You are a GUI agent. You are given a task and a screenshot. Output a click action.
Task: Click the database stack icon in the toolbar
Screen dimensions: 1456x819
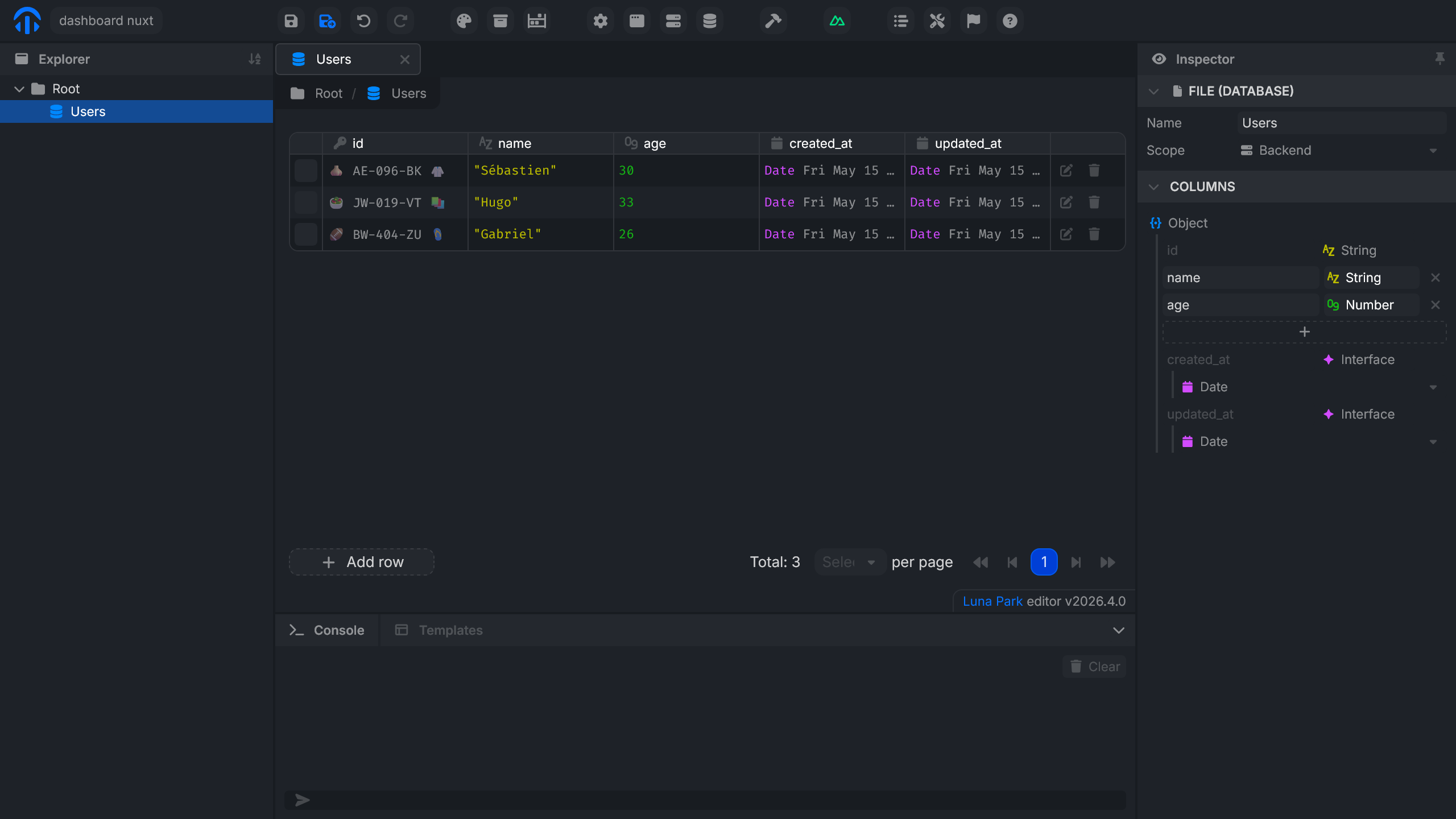[710, 21]
